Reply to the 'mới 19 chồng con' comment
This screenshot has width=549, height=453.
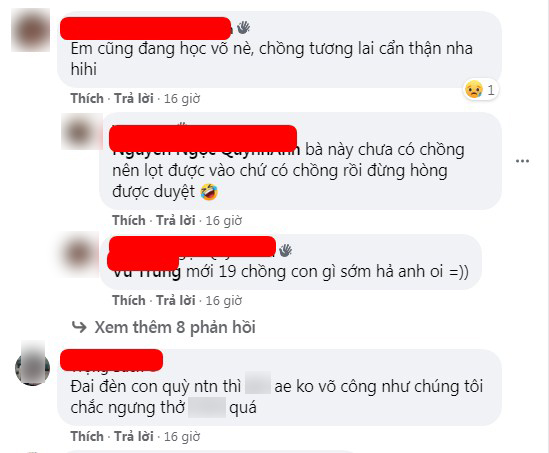point(176,300)
